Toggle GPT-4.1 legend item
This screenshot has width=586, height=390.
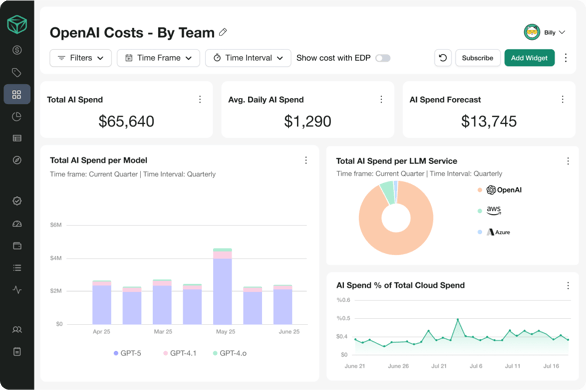(180, 353)
